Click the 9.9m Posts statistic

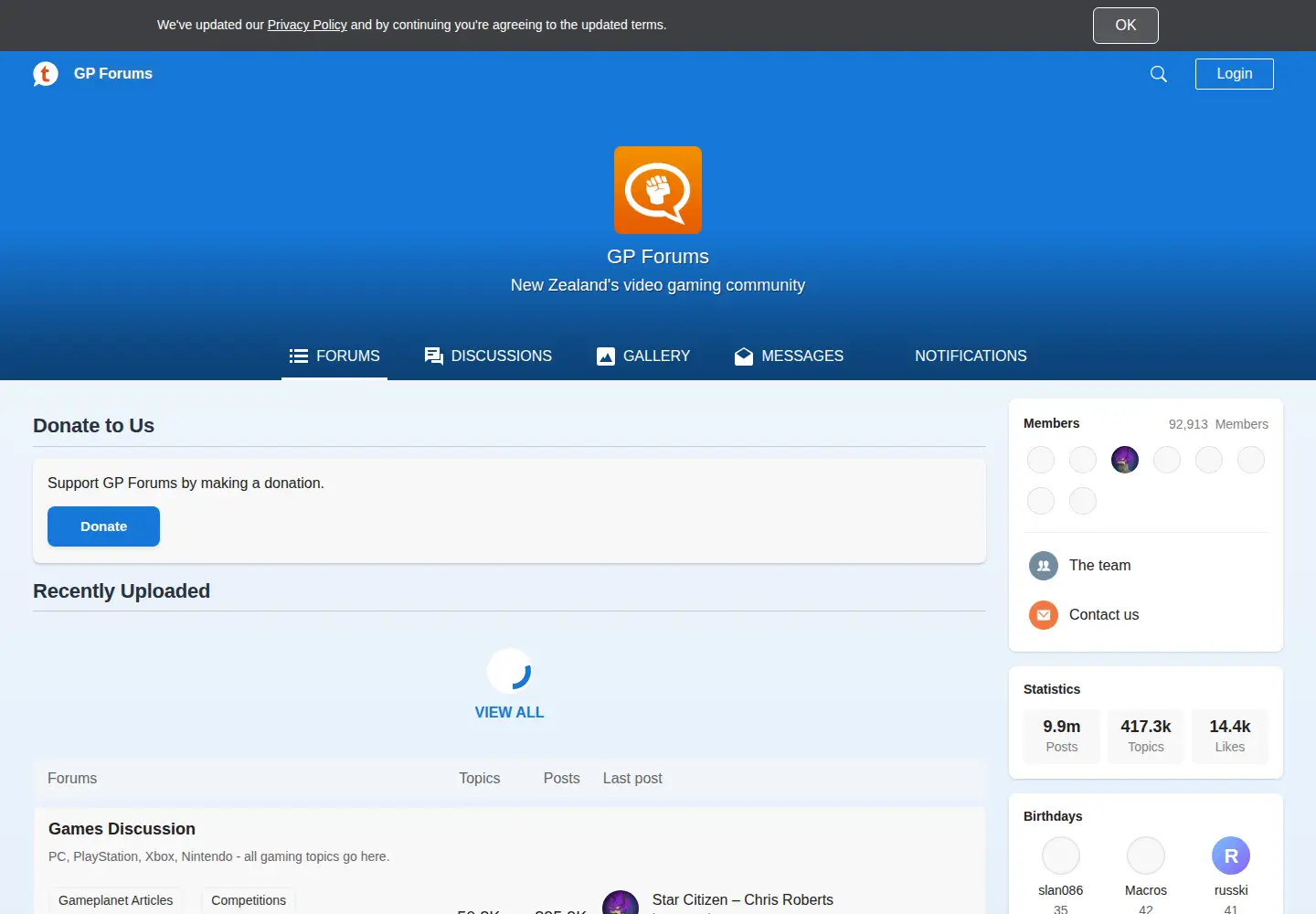click(x=1062, y=736)
